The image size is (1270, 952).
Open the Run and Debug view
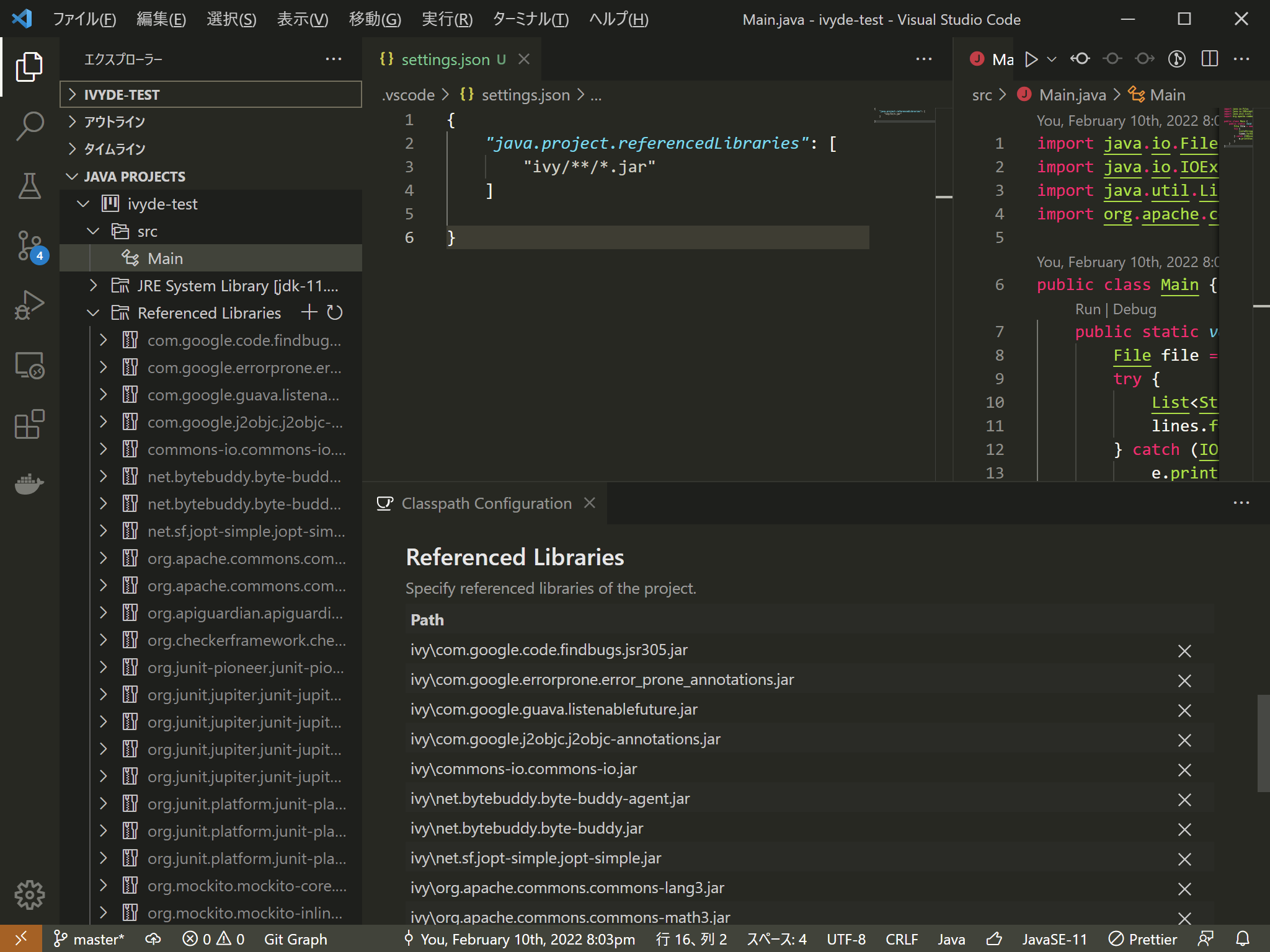29,305
